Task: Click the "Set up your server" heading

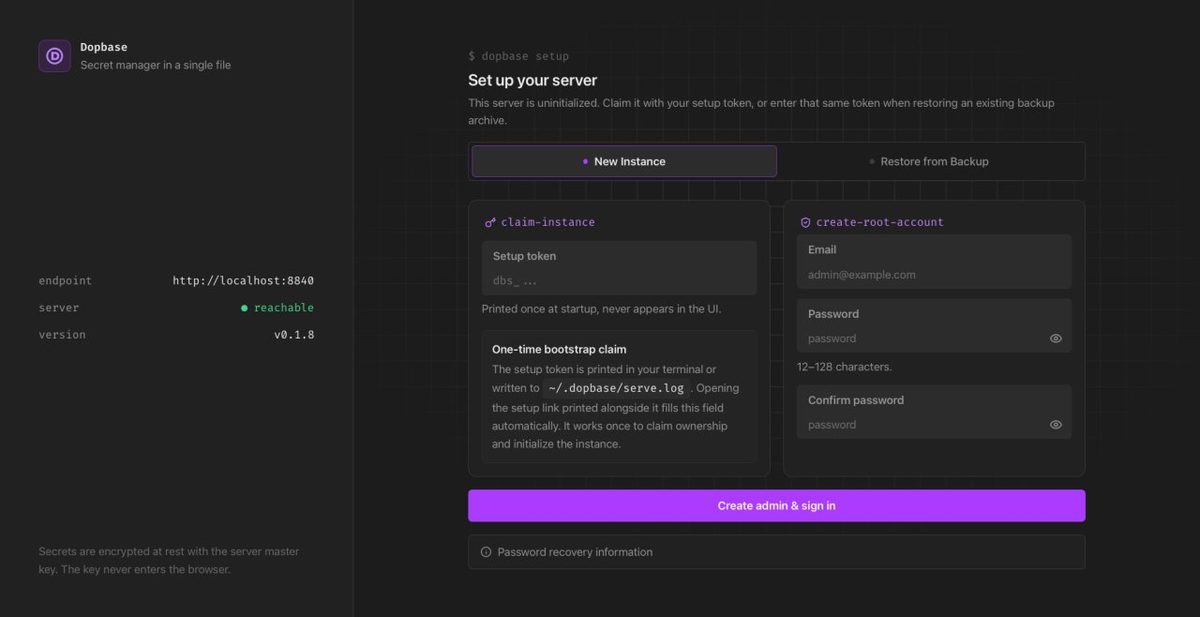Action: [533, 80]
